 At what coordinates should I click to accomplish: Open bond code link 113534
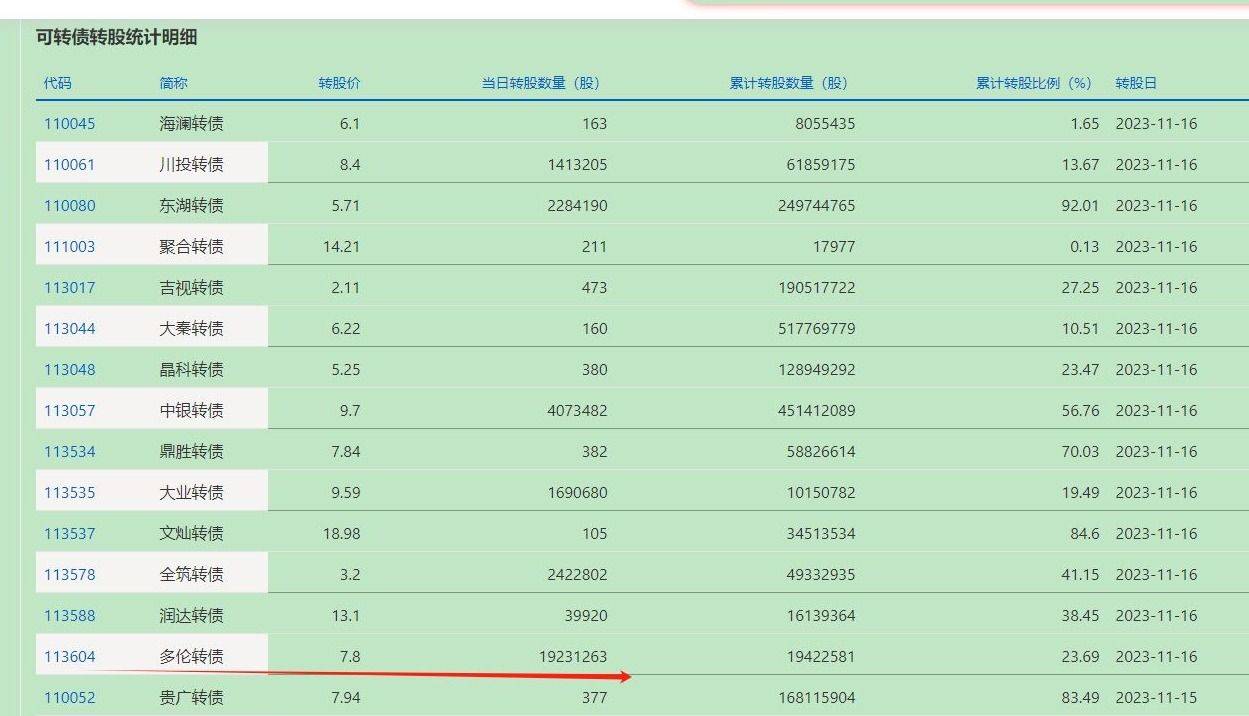point(69,452)
